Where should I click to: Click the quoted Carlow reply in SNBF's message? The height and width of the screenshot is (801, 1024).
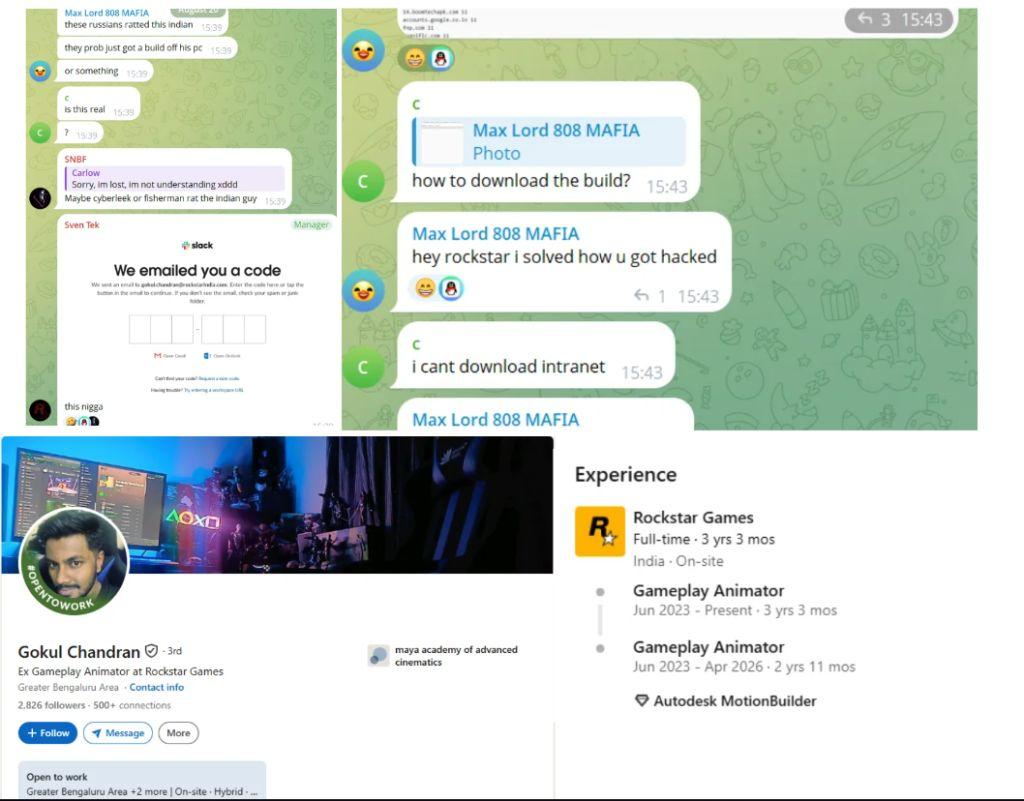click(174, 179)
